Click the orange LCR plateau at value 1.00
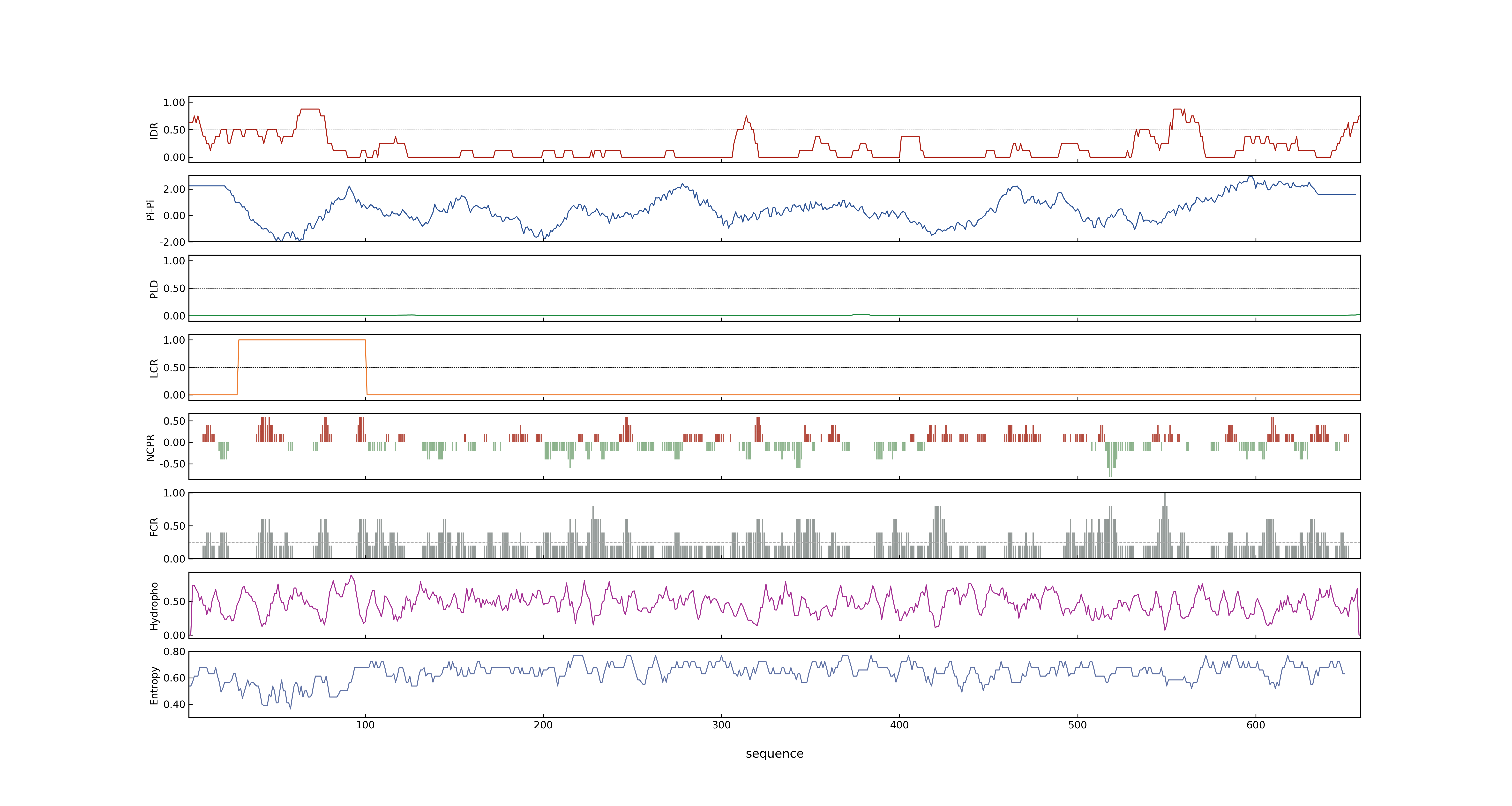This screenshot has height=806, width=1512. [x=302, y=340]
